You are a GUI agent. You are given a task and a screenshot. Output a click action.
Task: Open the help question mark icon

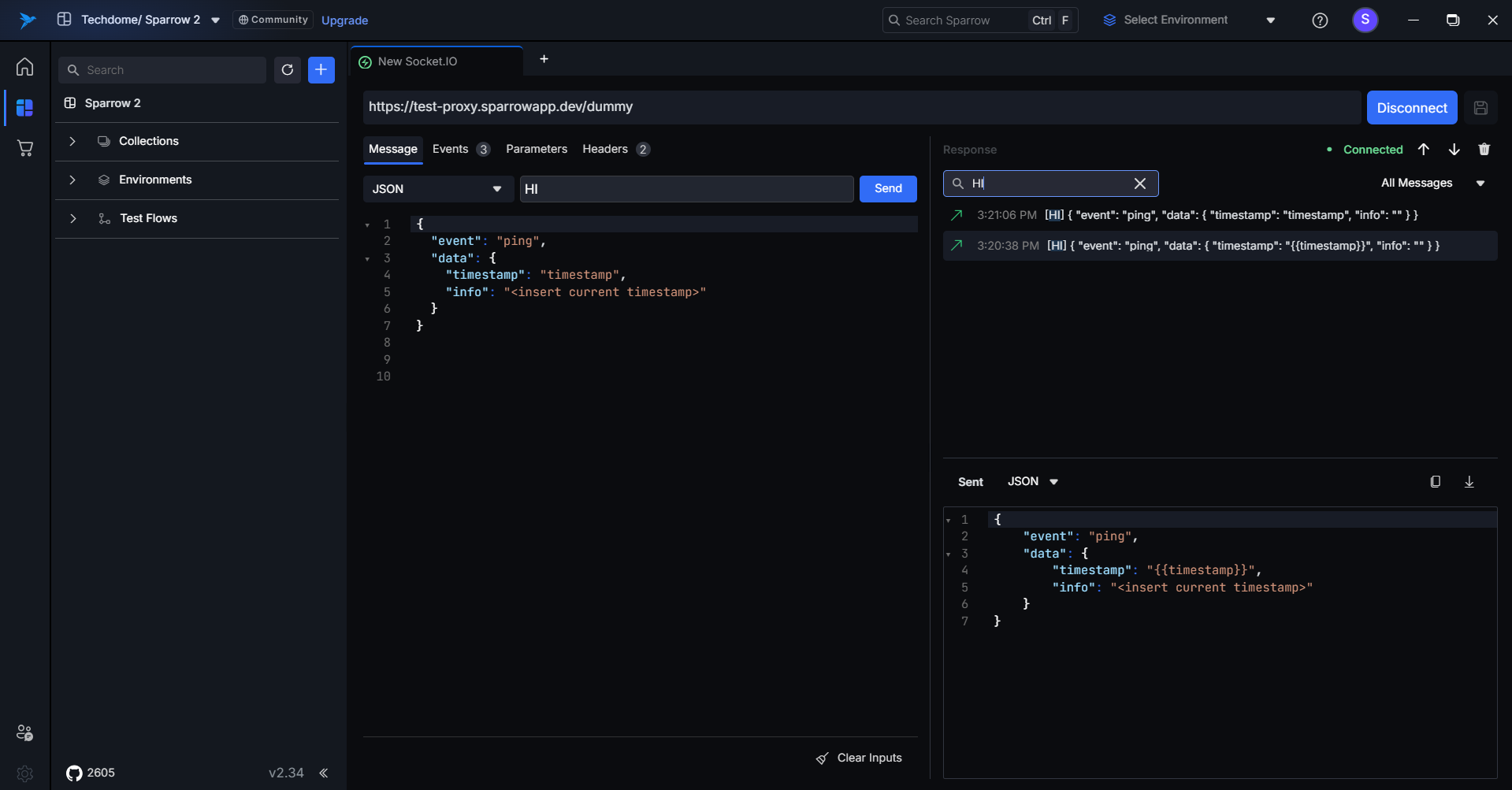point(1320,20)
